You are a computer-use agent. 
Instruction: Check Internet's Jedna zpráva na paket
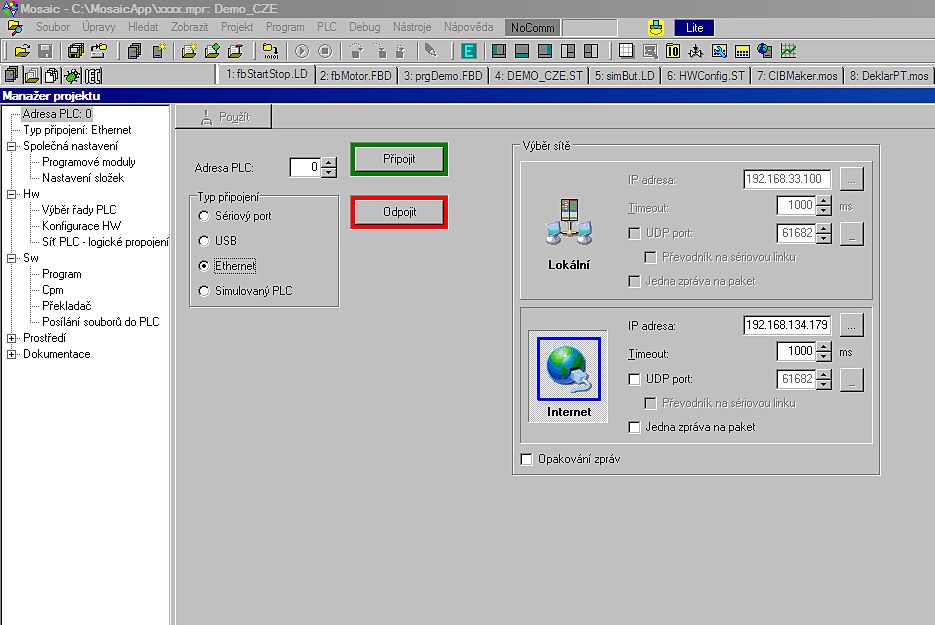coord(634,427)
